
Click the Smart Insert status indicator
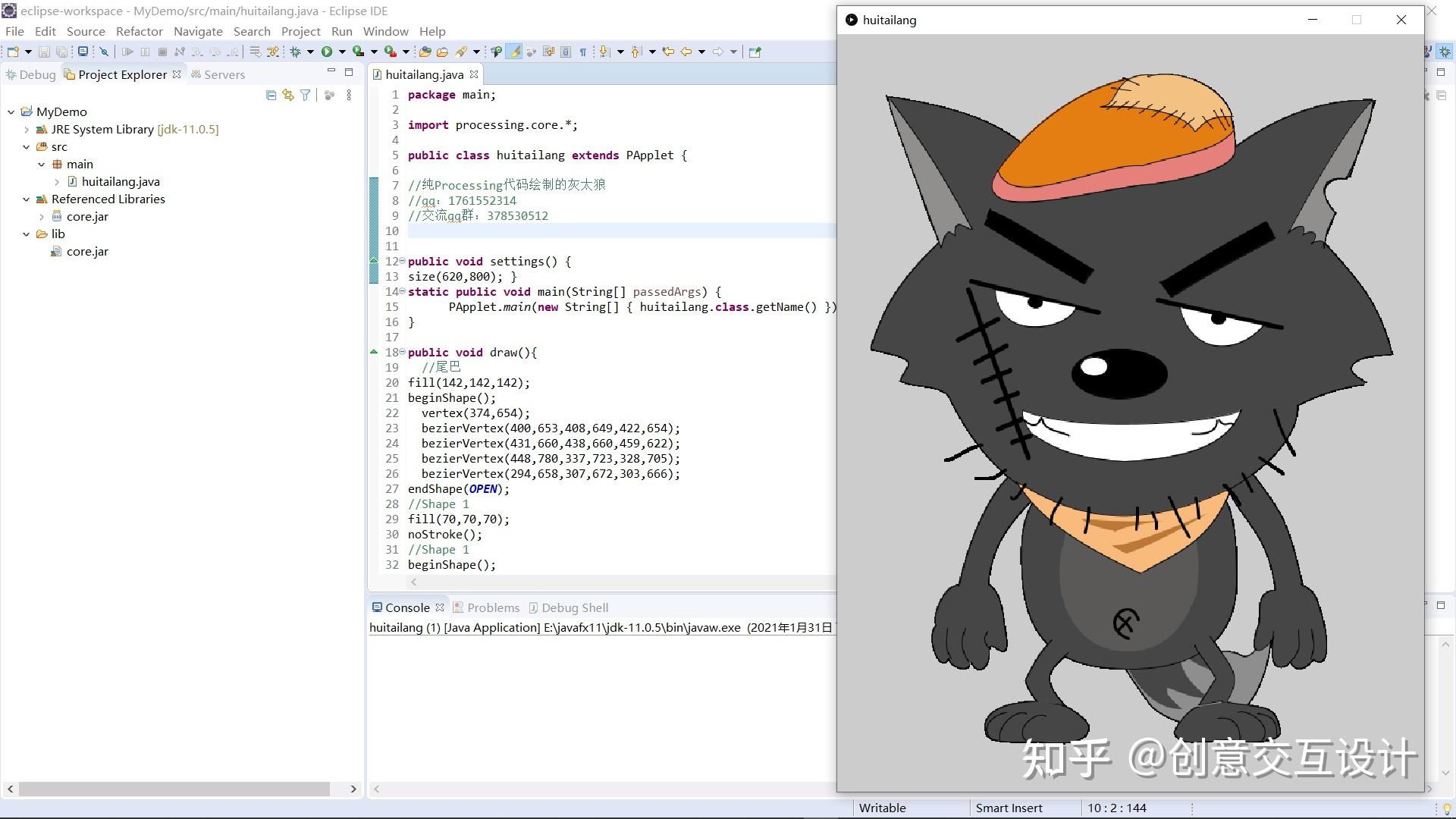[x=1009, y=808]
